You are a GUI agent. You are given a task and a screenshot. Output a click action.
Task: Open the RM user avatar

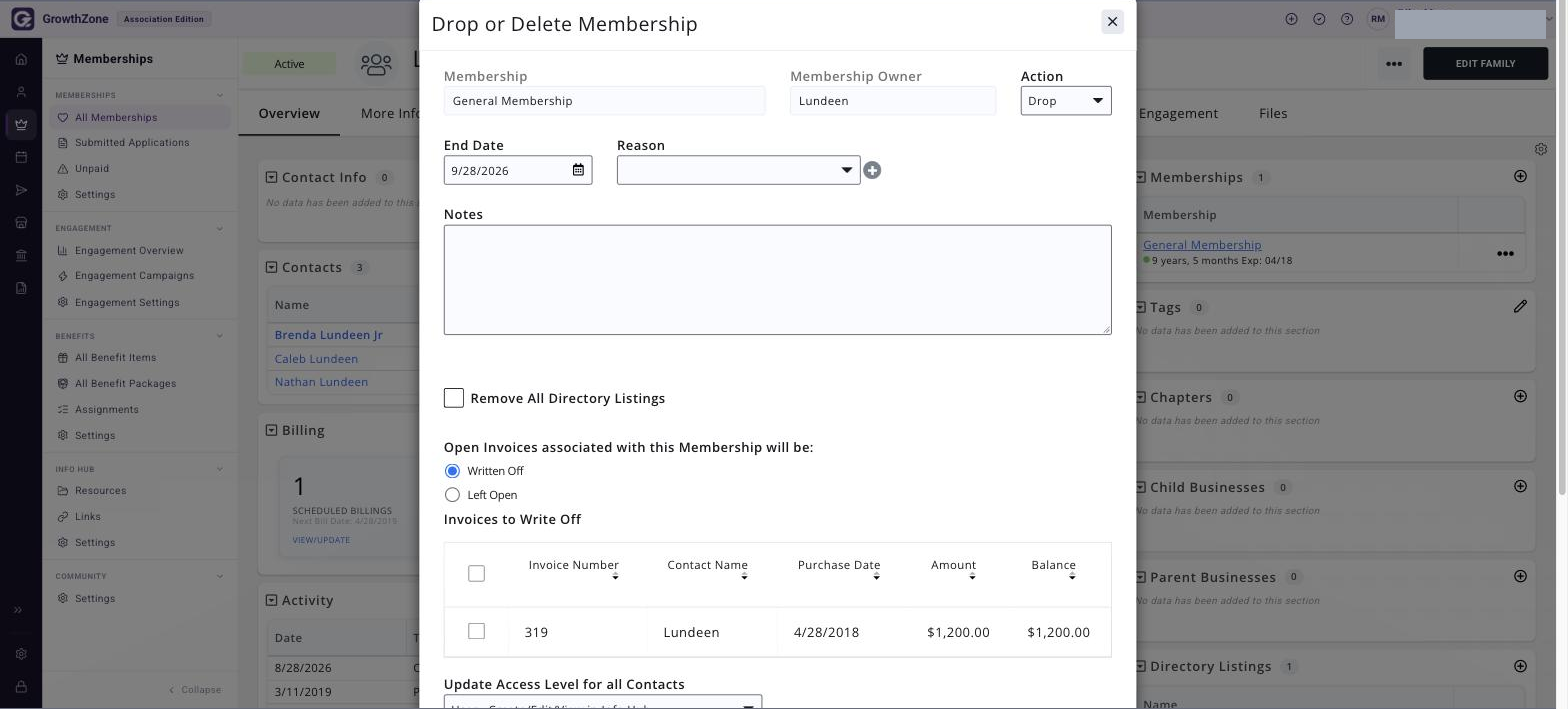point(1378,19)
